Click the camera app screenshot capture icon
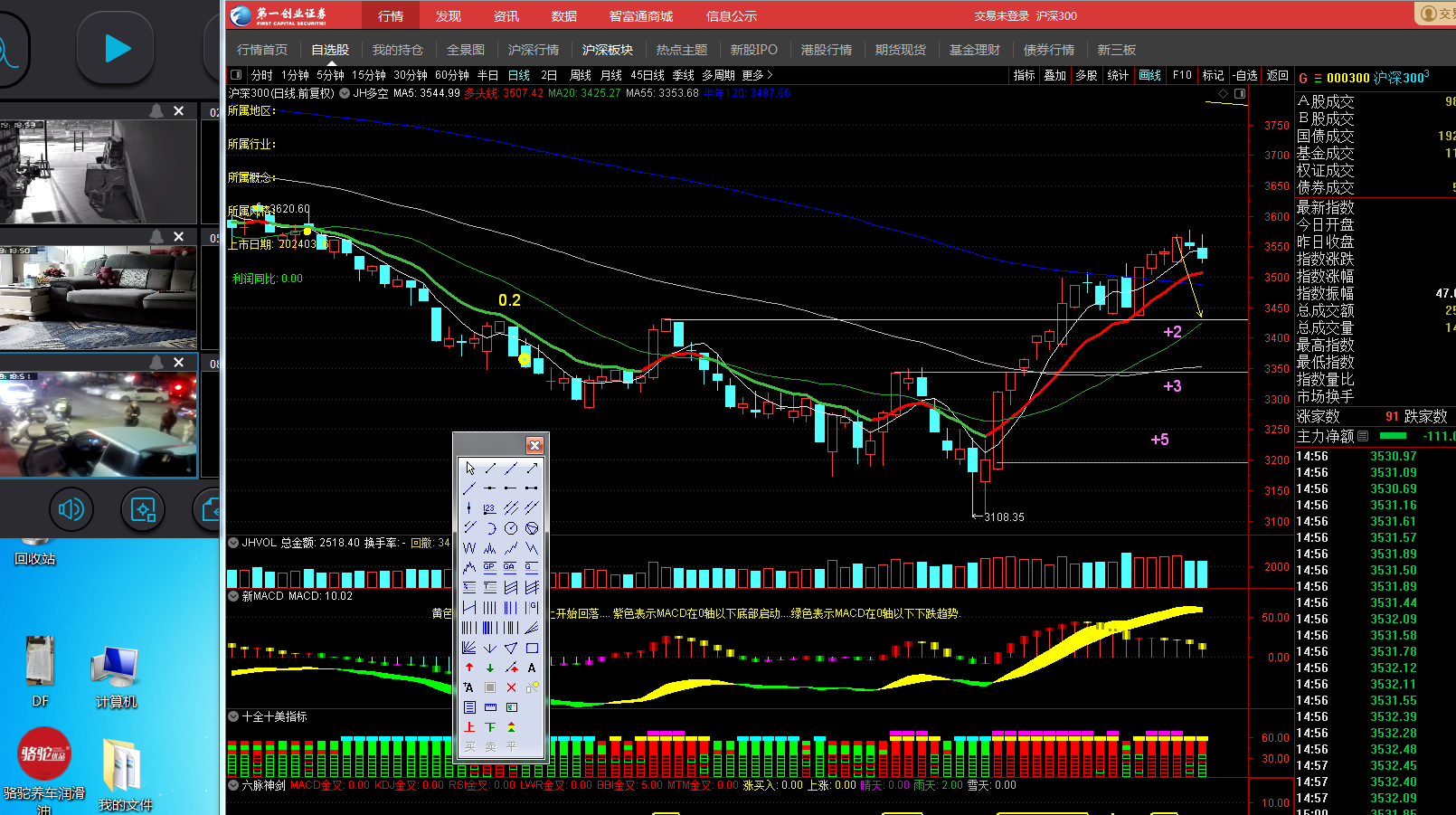 tap(143, 510)
